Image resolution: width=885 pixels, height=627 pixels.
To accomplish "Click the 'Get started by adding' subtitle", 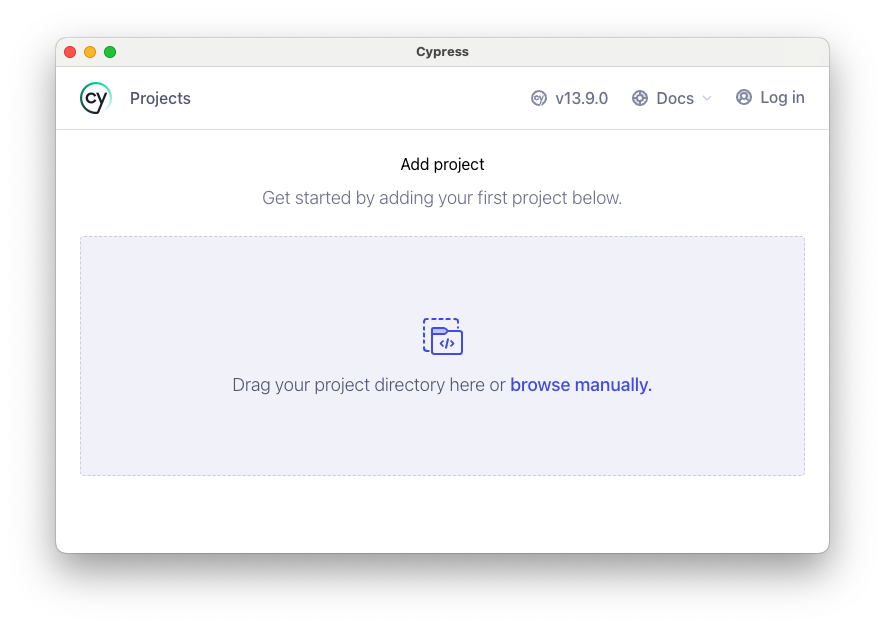I will point(442,198).
